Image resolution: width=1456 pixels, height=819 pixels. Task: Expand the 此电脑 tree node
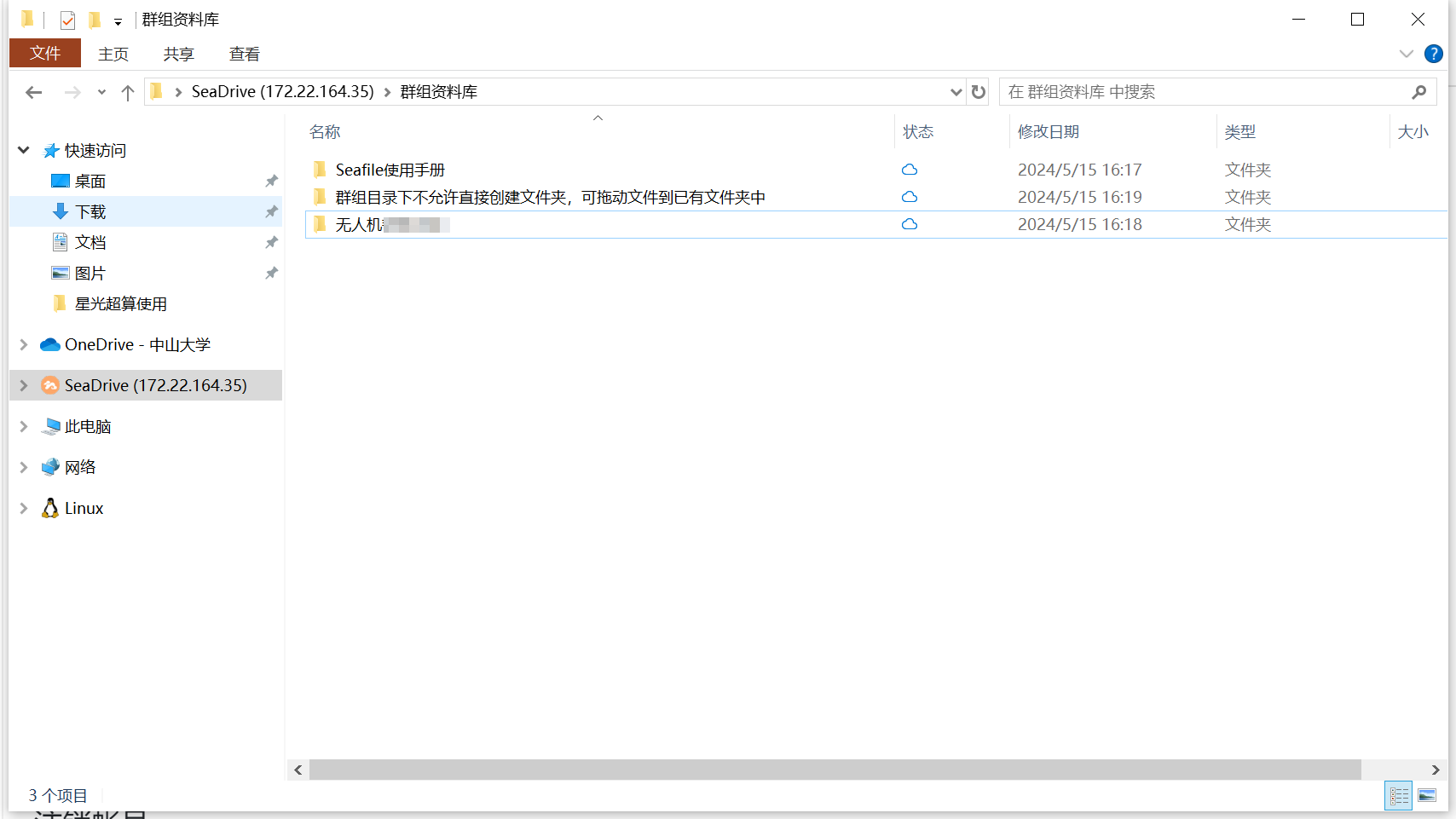(24, 426)
